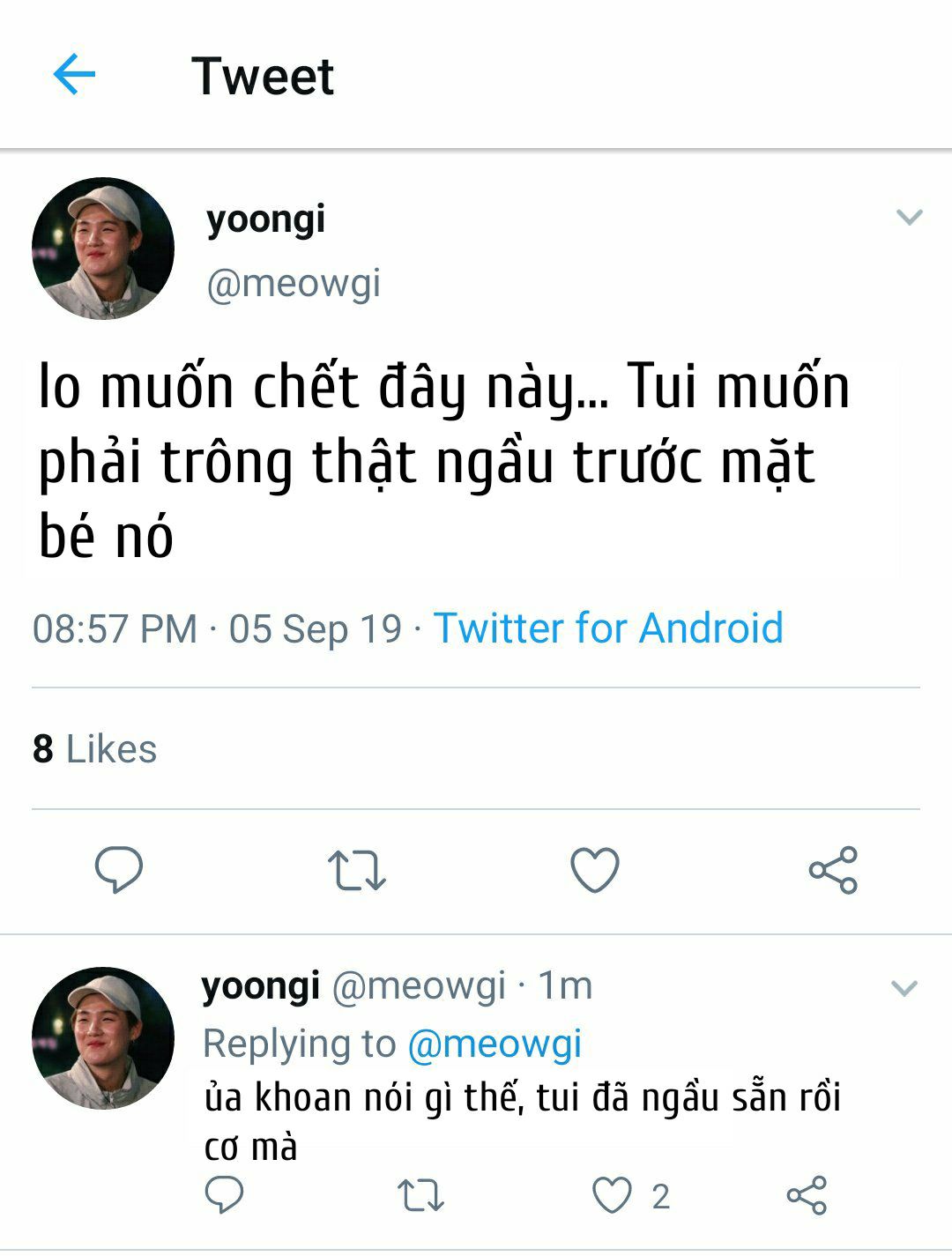Go back using the blue arrow

pyautogui.click(x=74, y=74)
